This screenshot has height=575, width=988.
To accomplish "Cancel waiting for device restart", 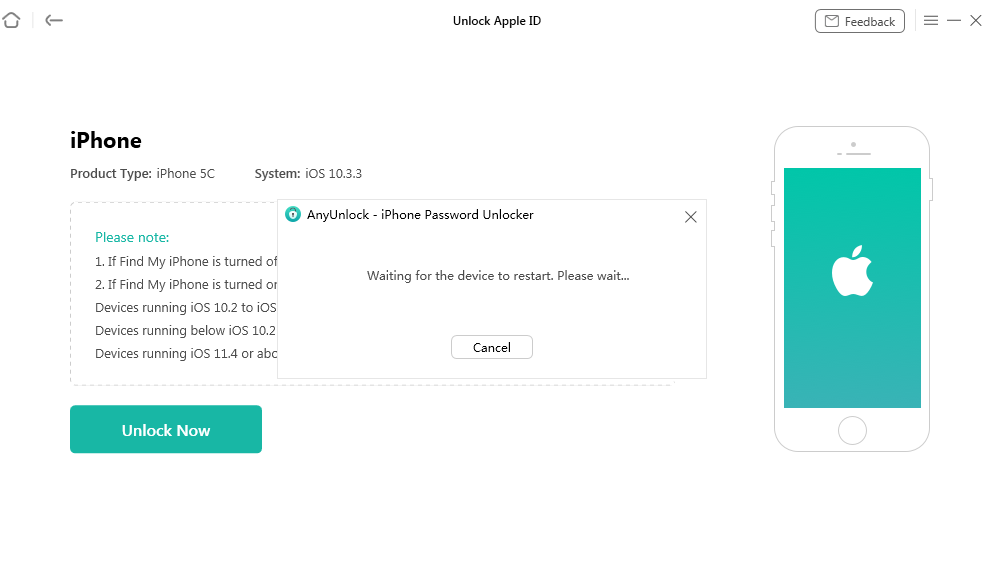I will coord(491,347).
